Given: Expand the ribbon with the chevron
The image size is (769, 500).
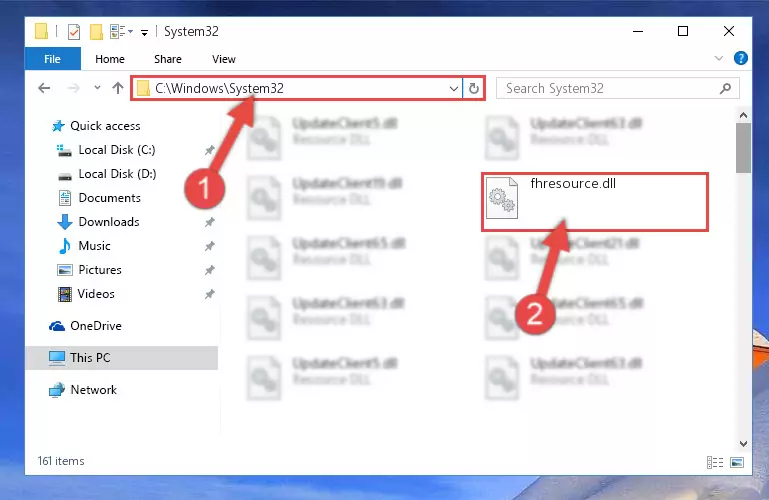Looking at the screenshot, I should 718,58.
